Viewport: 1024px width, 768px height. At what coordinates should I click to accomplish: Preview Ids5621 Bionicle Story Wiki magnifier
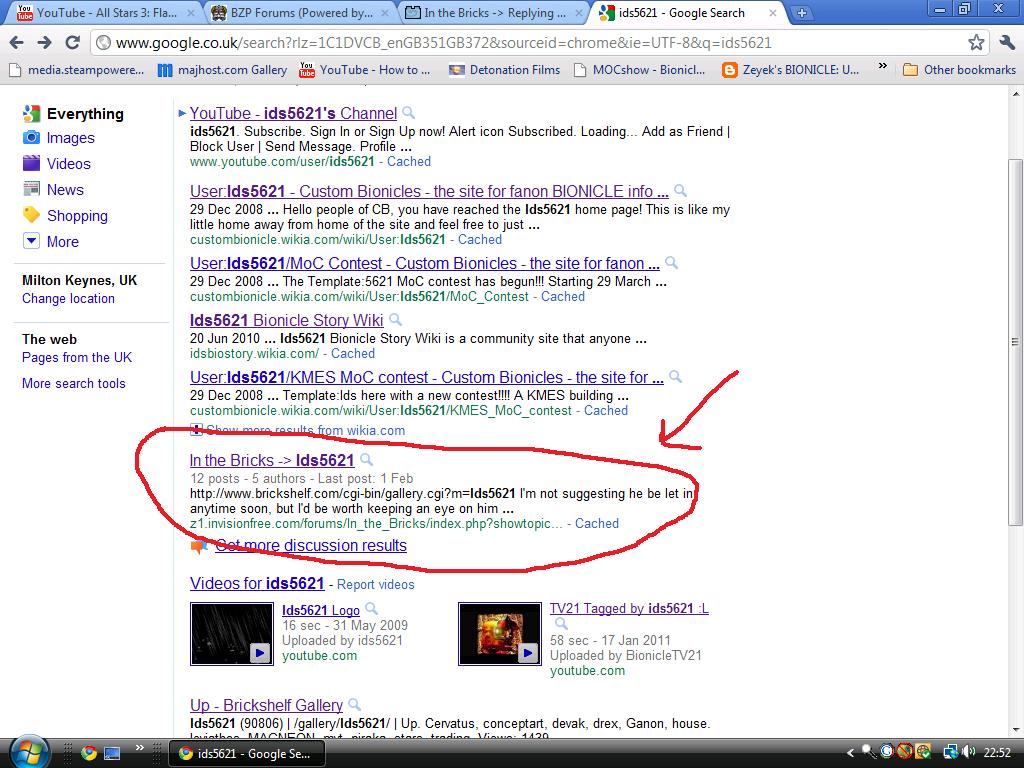(395, 319)
